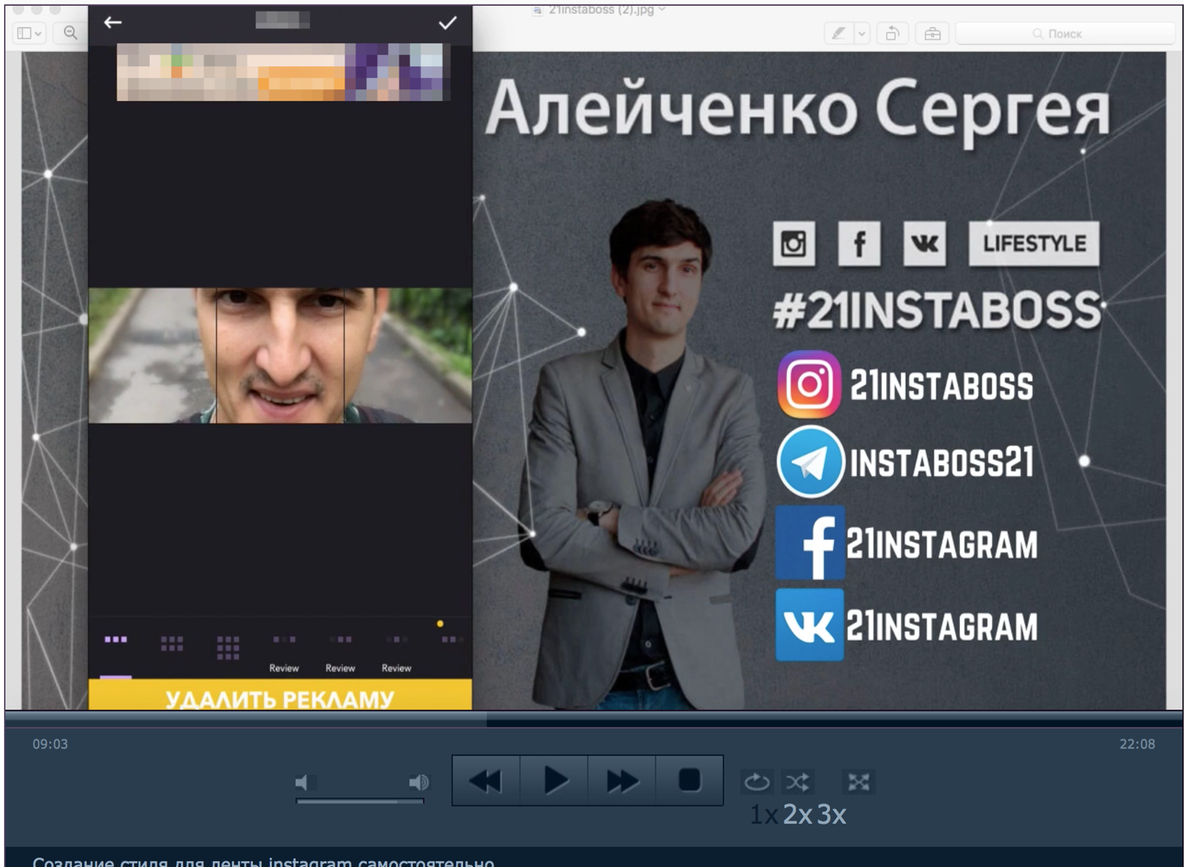Set playback speed to 3x

click(831, 815)
